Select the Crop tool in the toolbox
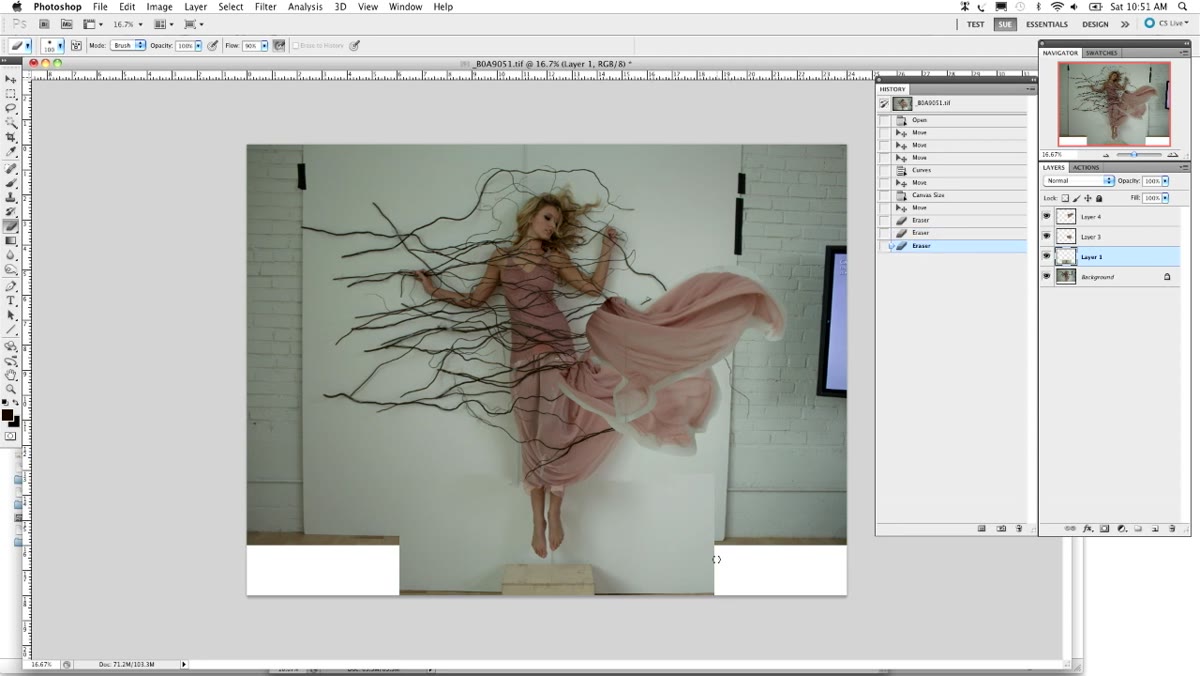The width and height of the screenshot is (1200, 676). 11,137
